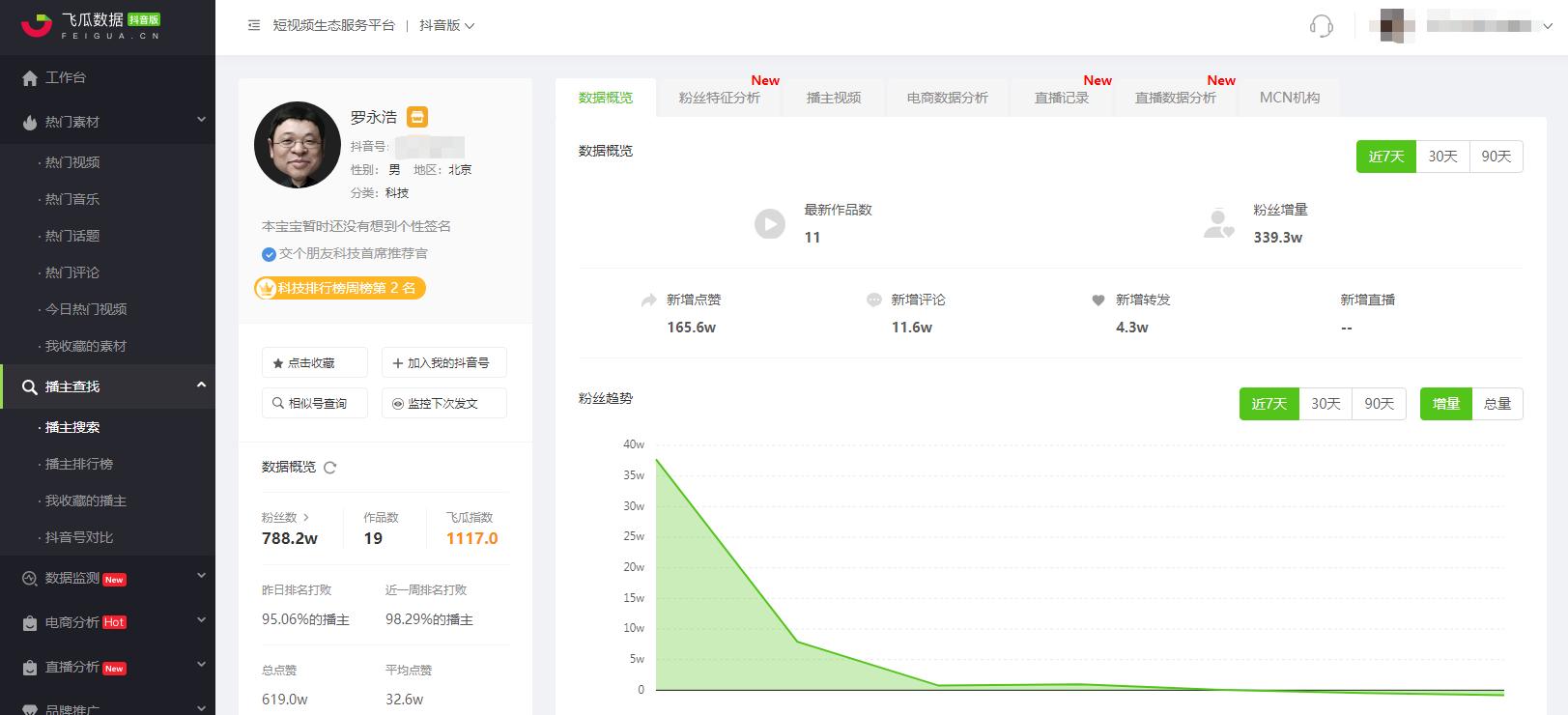This screenshot has height=715, width=1568.
Task: Click the 热门素材 flame icon
Action: coord(30,123)
